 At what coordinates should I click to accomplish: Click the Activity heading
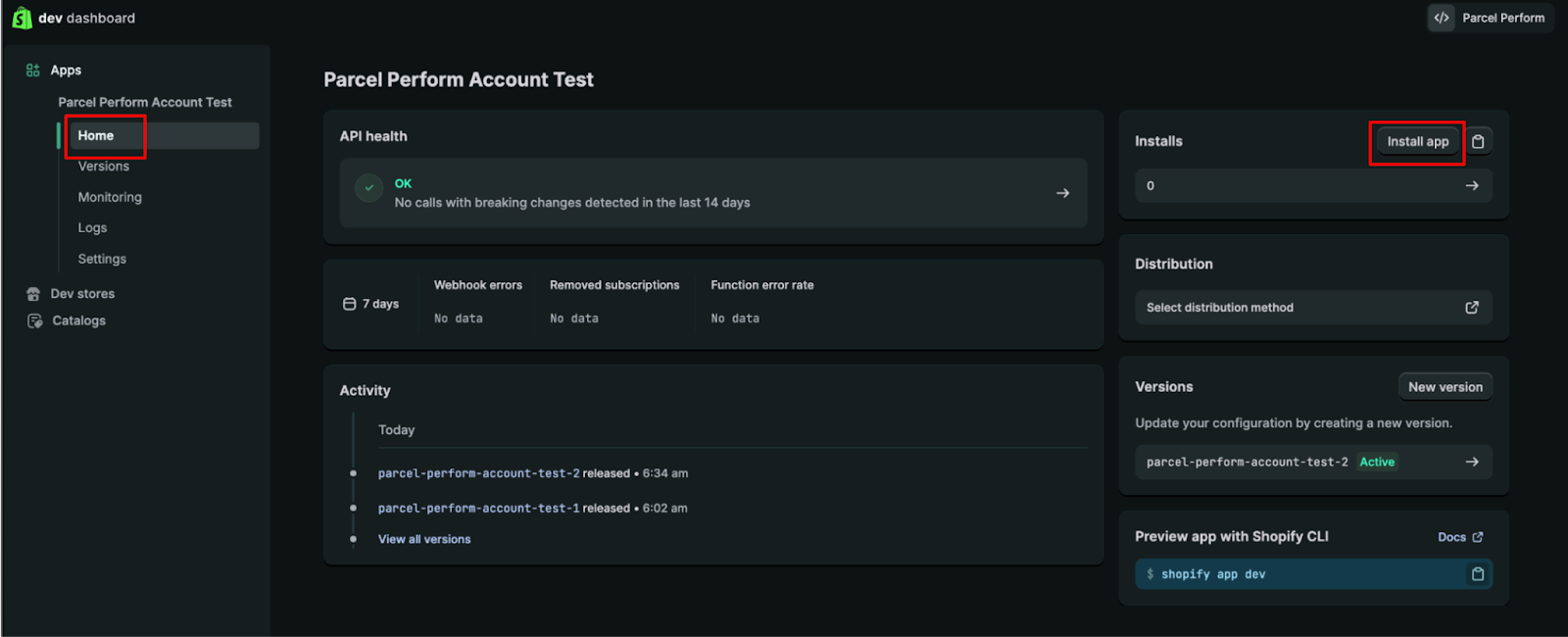pos(366,390)
